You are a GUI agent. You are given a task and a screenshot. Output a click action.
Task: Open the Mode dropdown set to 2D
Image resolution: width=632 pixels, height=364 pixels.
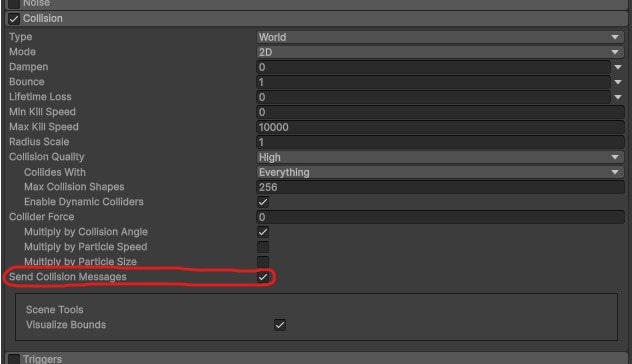click(440, 52)
